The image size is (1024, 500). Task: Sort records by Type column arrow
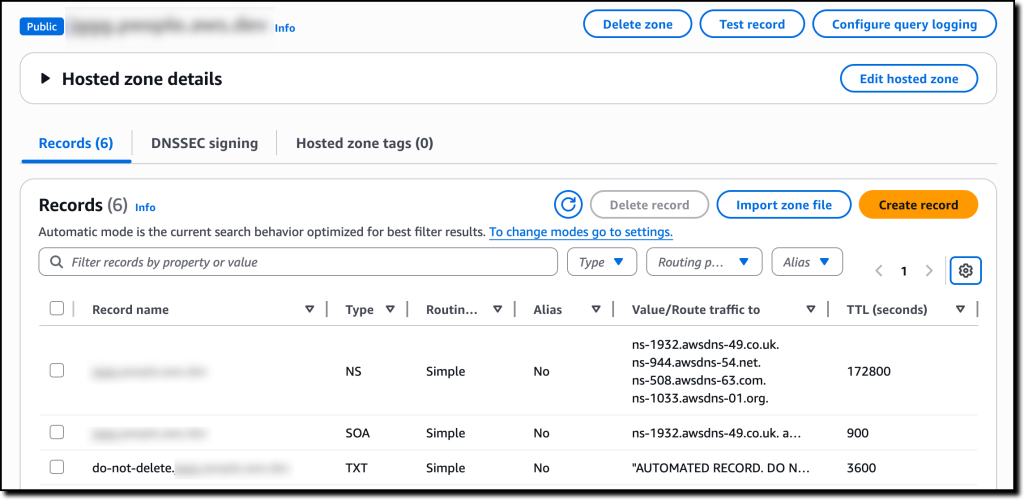pyautogui.click(x=390, y=310)
